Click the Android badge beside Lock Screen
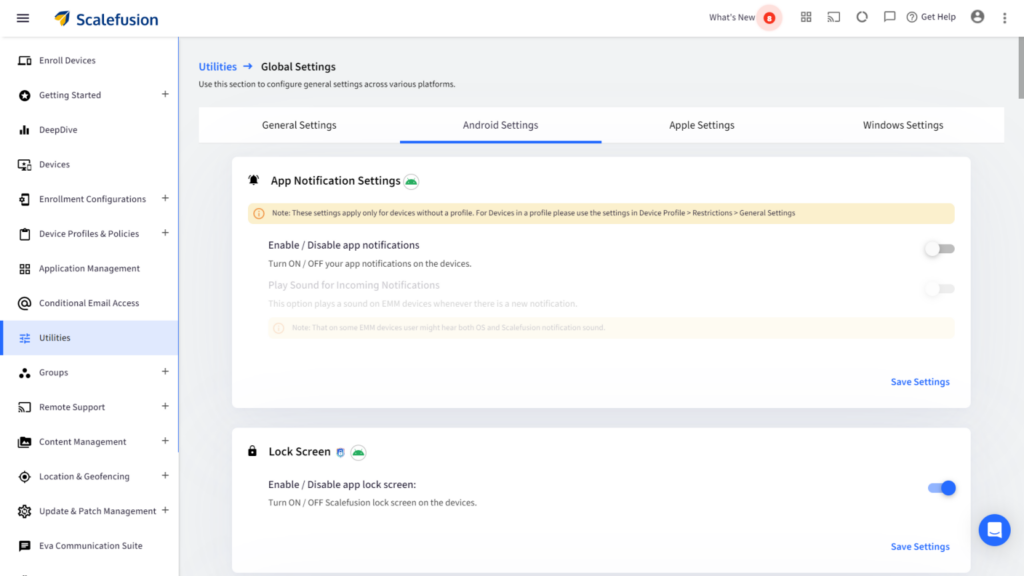 click(x=358, y=453)
